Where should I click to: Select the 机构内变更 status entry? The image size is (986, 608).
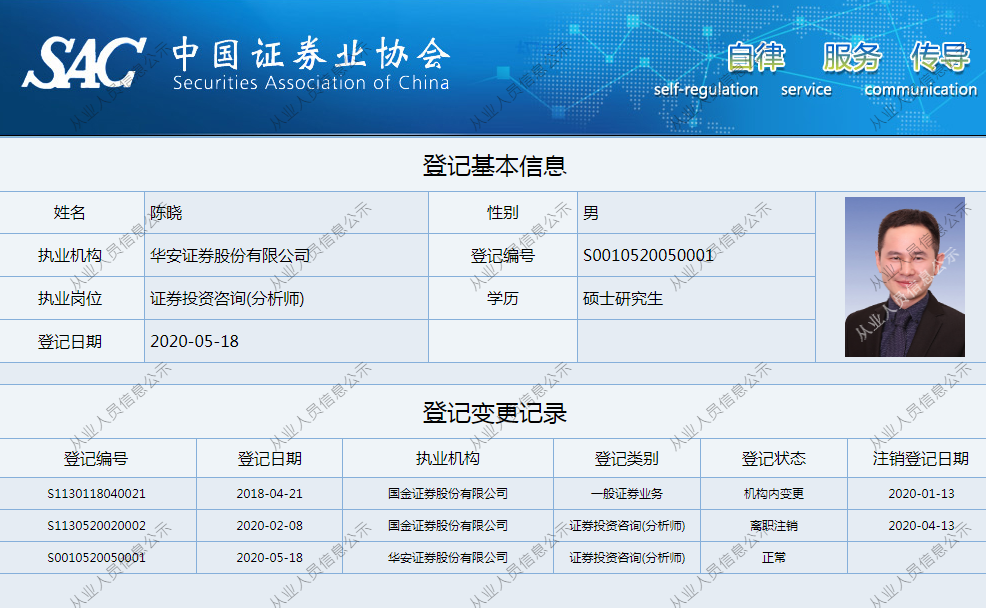(x=775, y=492)
